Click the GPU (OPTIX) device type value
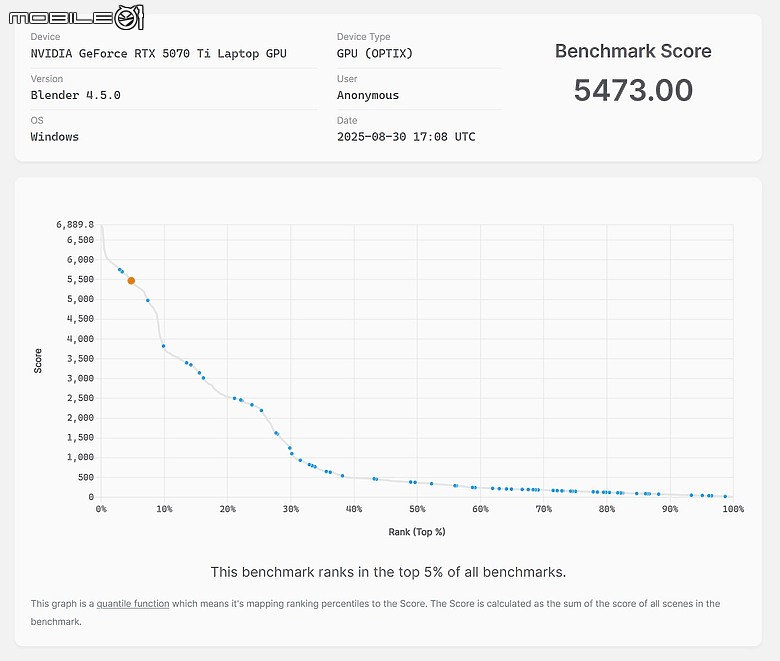 coord(375,53)
